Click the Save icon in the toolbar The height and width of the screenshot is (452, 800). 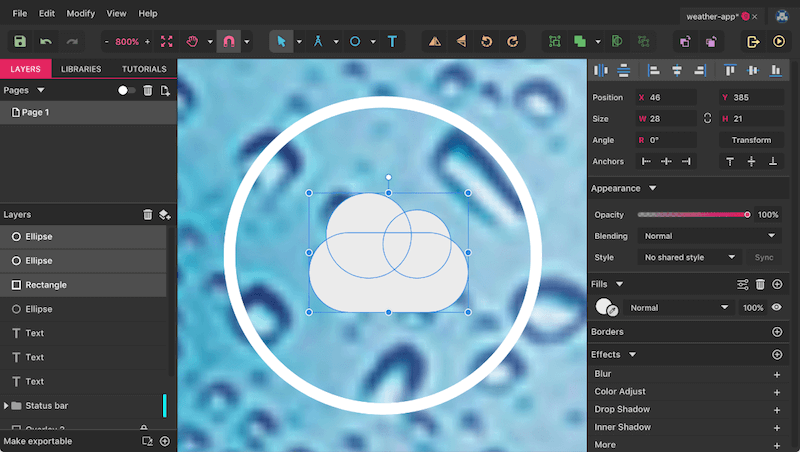pyautogui.click(x=19, y=42)
